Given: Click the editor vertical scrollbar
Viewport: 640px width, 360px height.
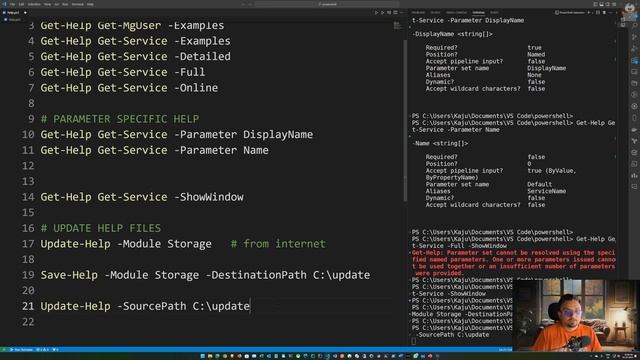Looking at the screenshot, I should 405,120.
